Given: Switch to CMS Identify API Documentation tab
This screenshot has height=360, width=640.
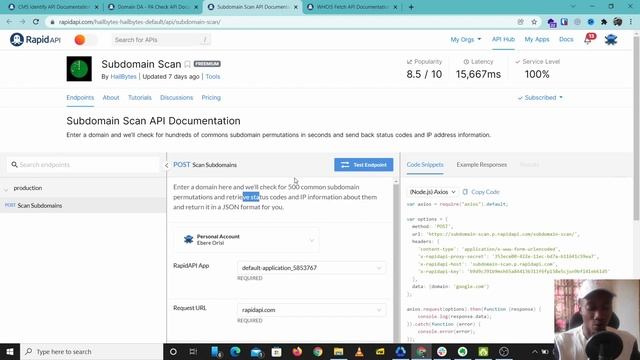Looking at the screenshot, I should tap(53, 7).
